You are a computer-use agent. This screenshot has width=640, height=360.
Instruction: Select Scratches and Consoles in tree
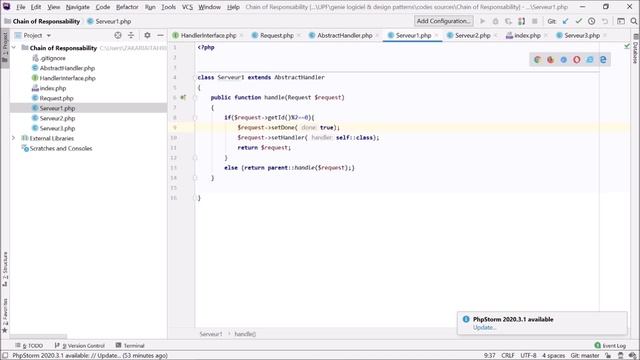click(x=61, y=149)
